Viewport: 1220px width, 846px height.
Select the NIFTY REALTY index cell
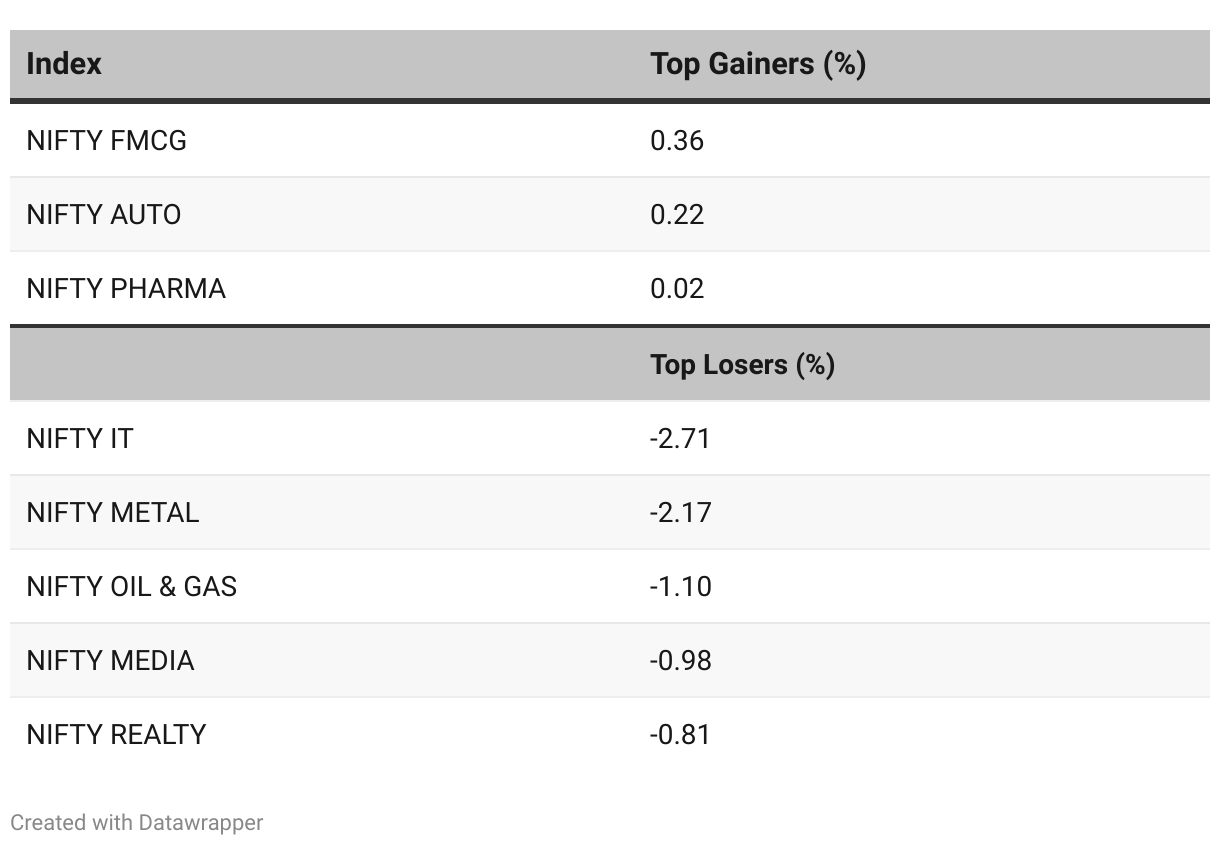click(x=116, y=735)
